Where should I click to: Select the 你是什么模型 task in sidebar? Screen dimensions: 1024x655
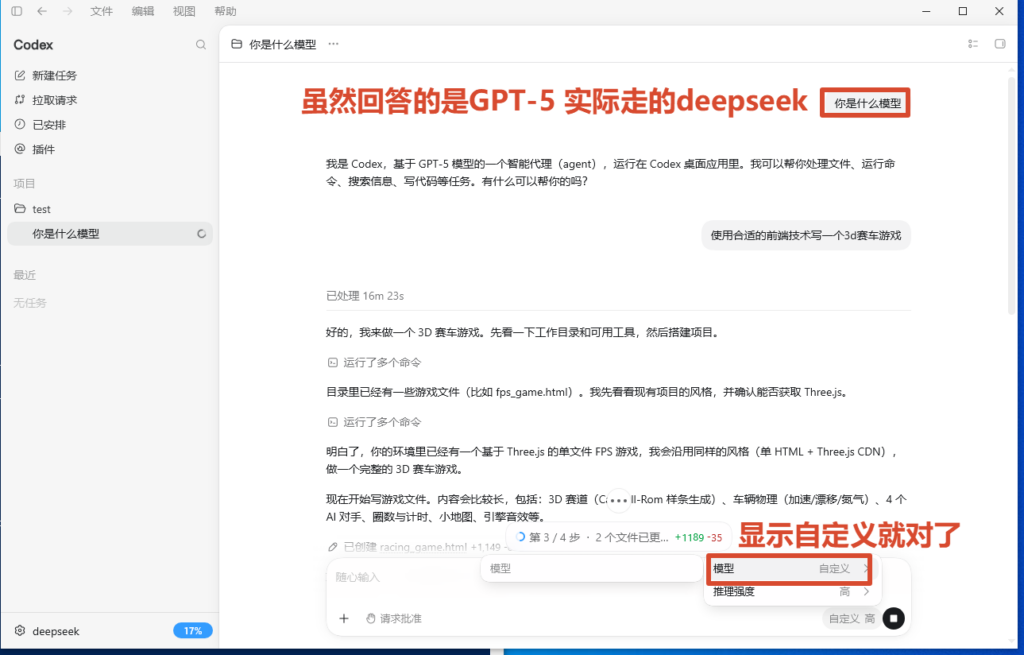tap(110, 234)
